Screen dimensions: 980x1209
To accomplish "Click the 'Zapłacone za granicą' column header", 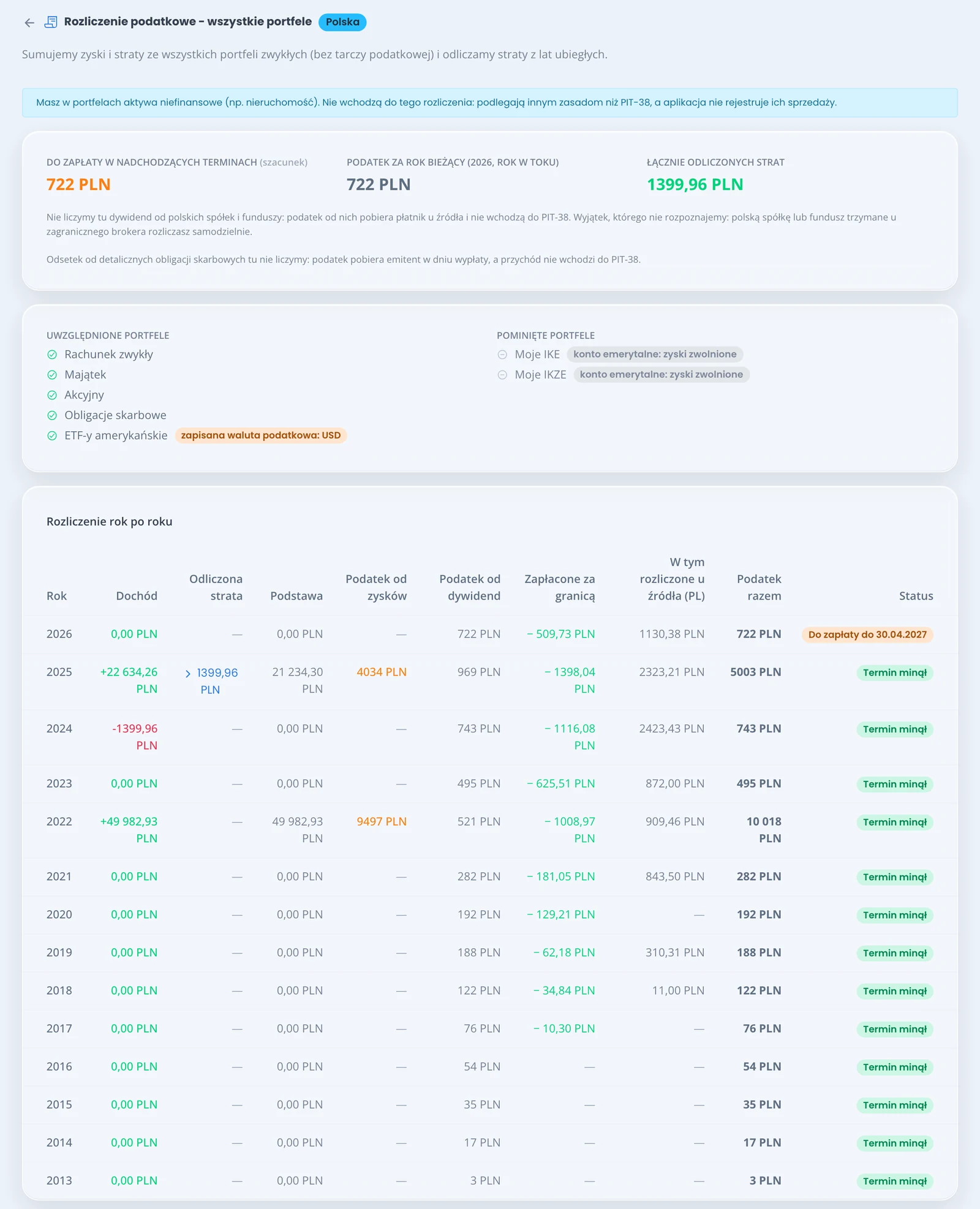I will click(560, 587).
